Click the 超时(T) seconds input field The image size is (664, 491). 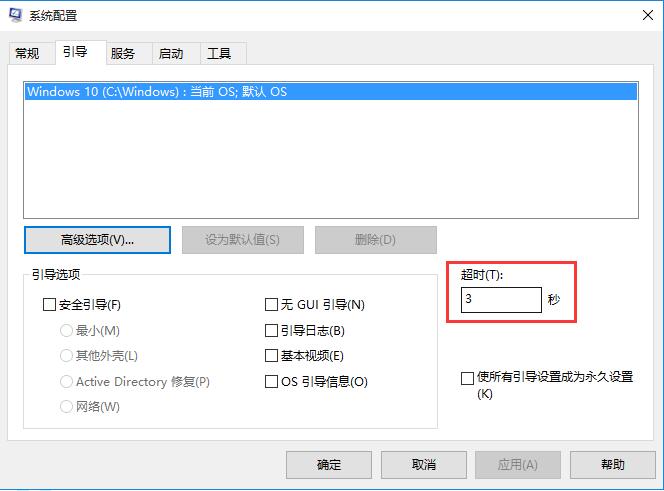[501, 300]
